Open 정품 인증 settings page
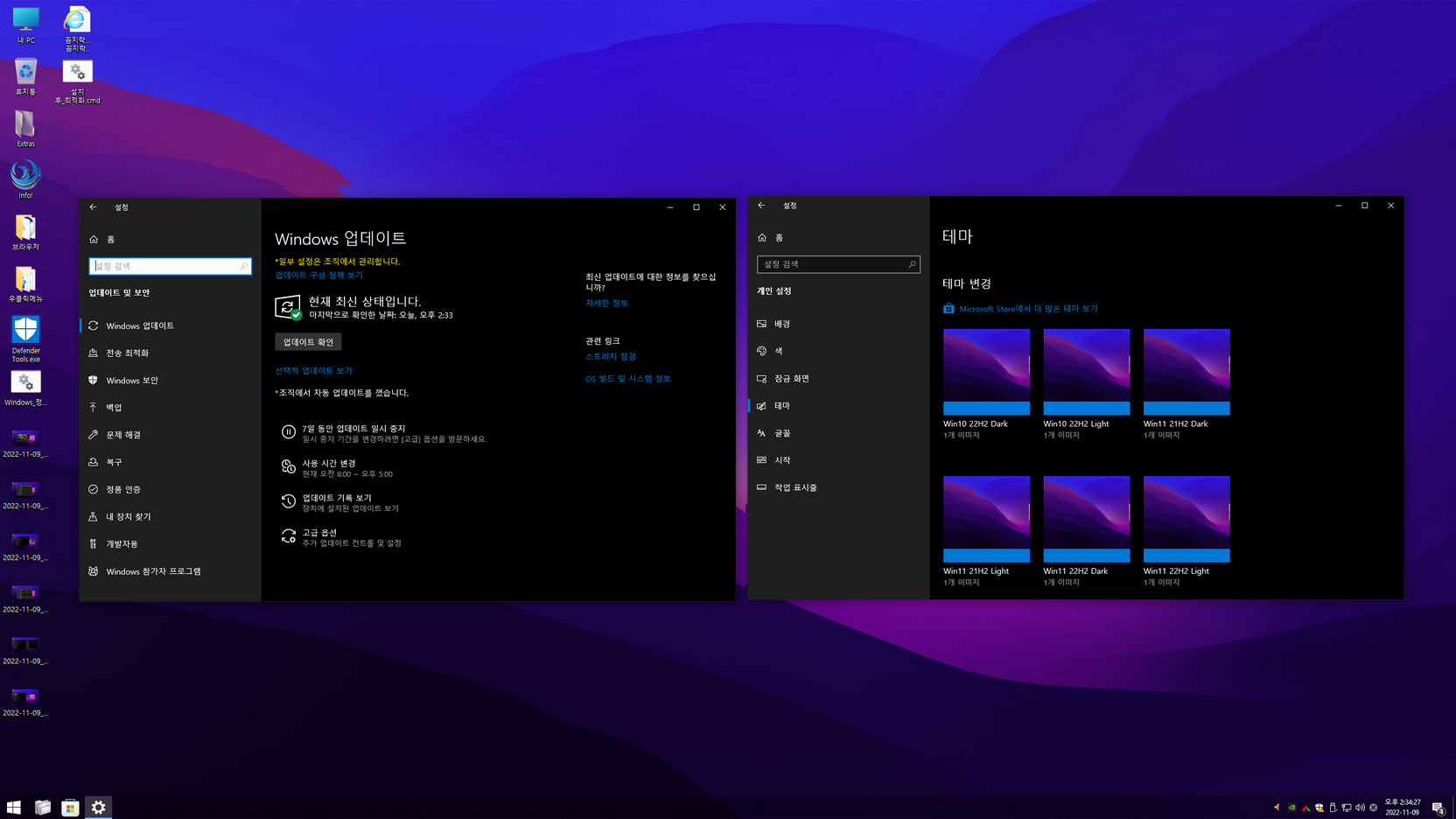Viewport: 1456px width, 819px height. point(170,489)
